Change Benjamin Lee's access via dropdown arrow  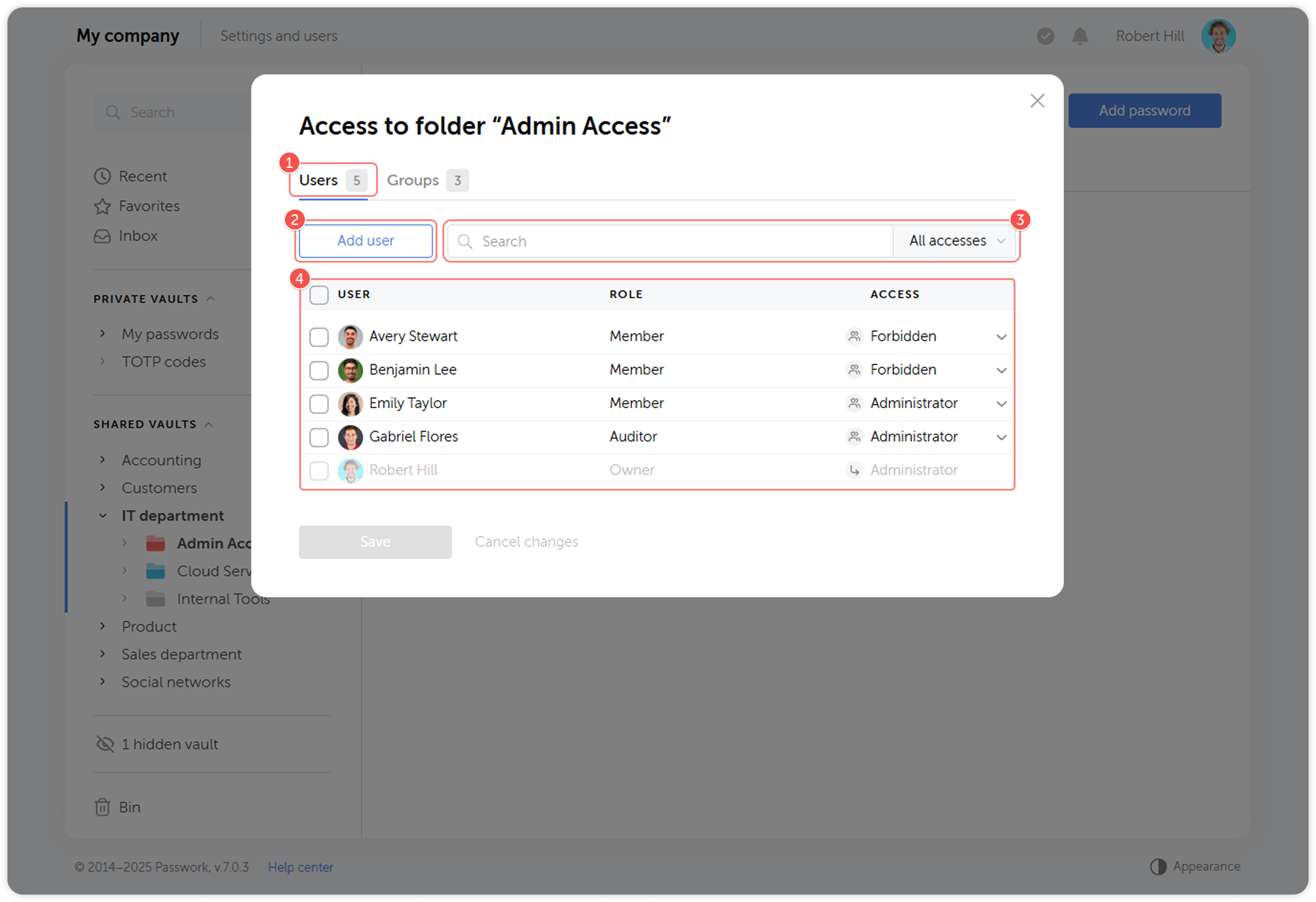[x=1001, y=370]
